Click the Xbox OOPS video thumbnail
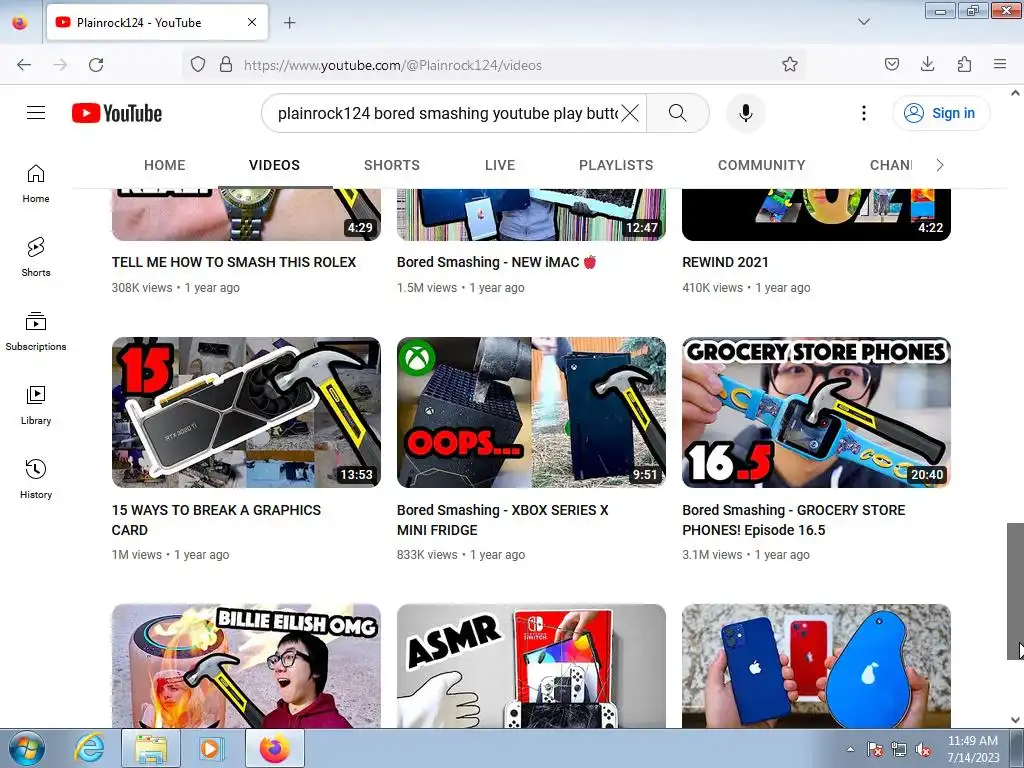 (532, 412)
